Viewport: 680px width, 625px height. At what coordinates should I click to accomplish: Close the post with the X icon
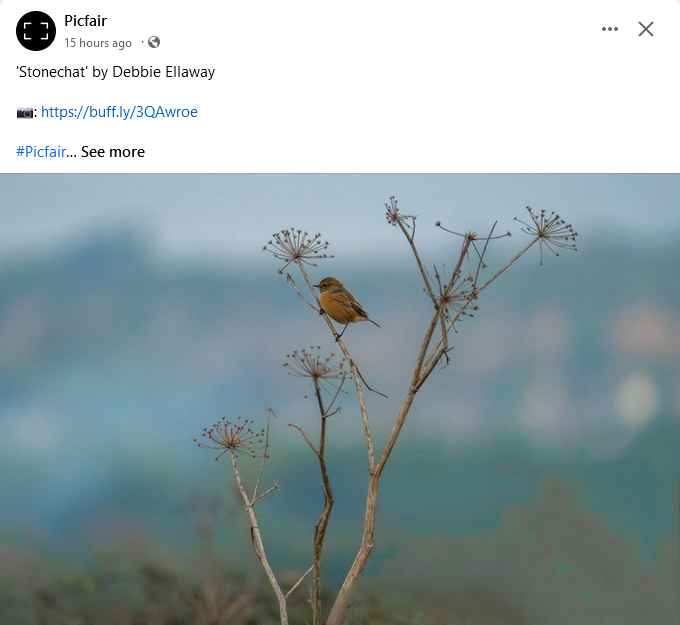click(x=646, y=29)
